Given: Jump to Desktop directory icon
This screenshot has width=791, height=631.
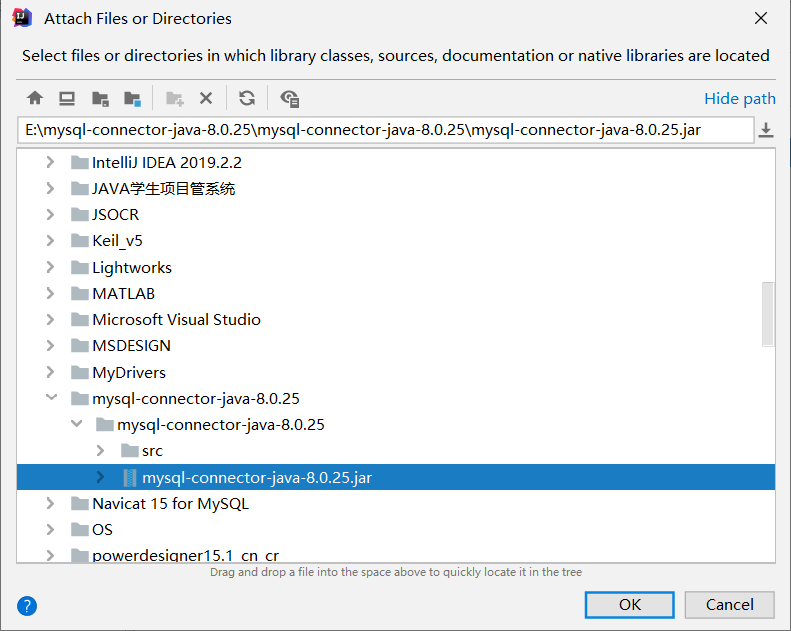Looking at the screenshot, I should [67, 98].
